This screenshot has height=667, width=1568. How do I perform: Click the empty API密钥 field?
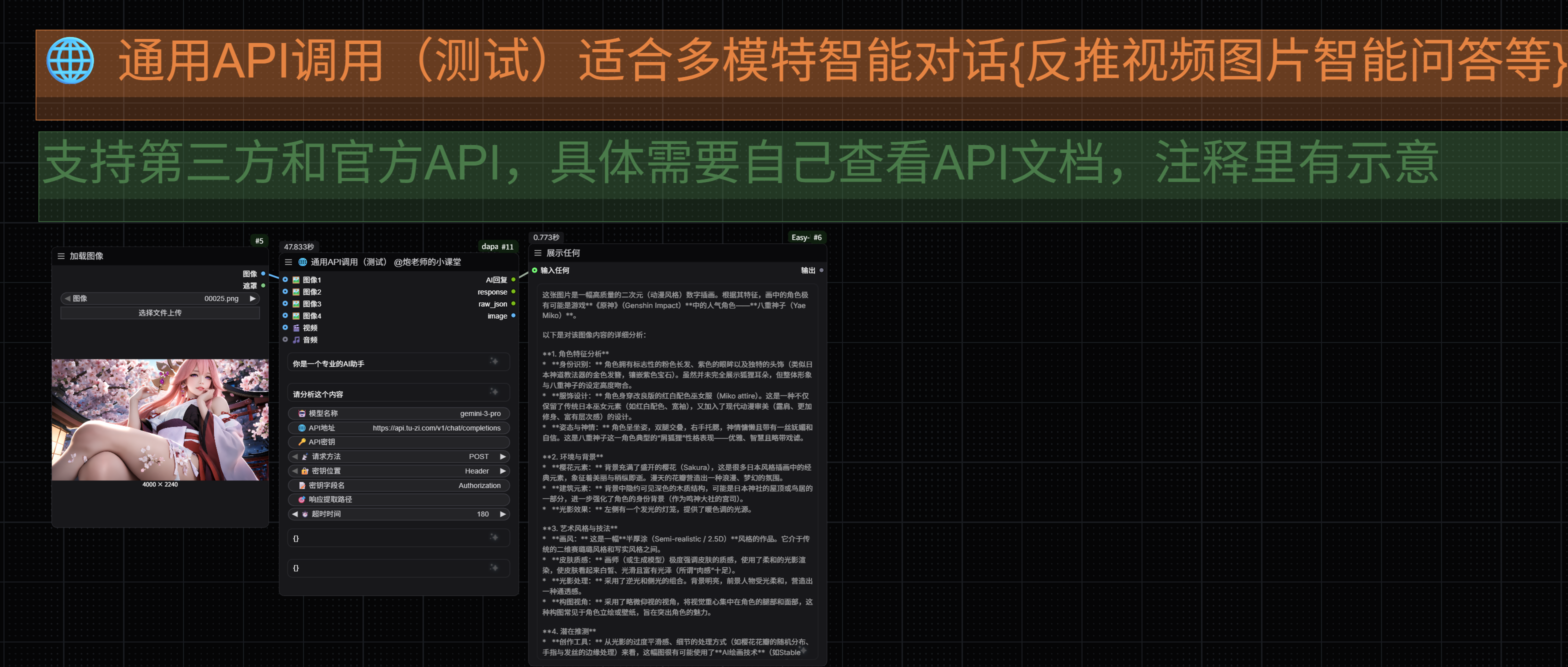point(398,442)
